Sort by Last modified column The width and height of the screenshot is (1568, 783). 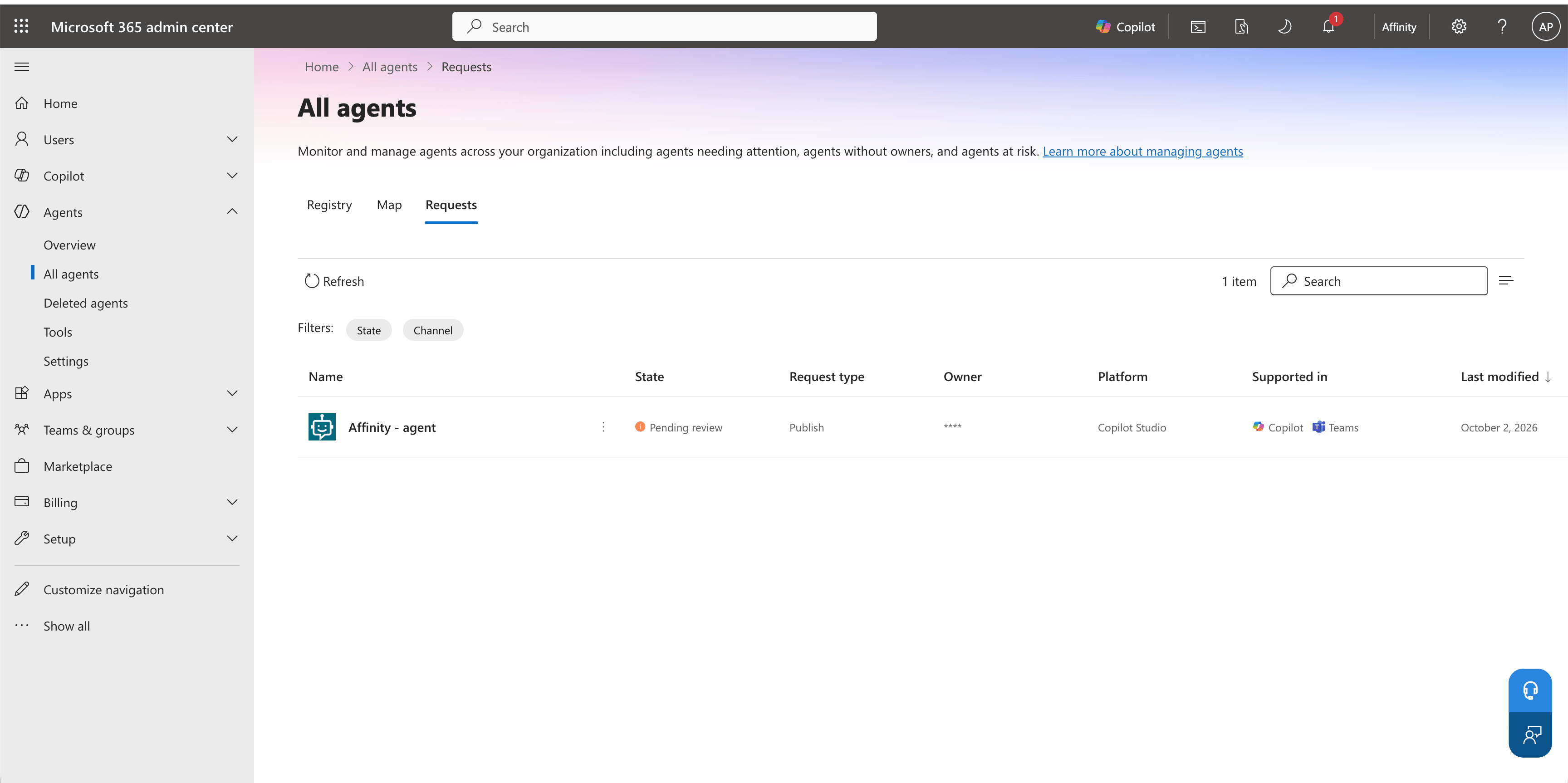[1505, 377]
